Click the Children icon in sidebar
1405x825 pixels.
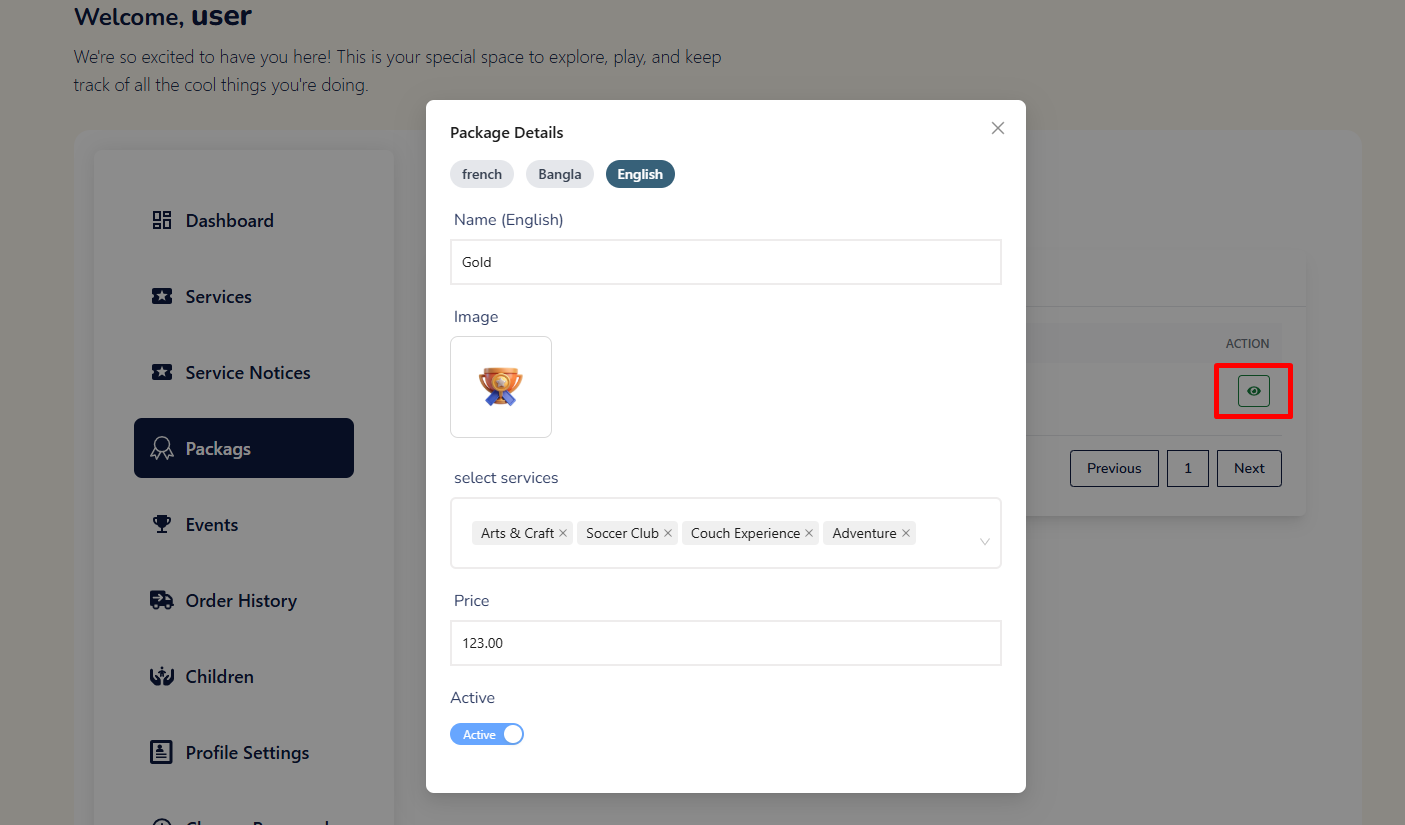[162, 676]
